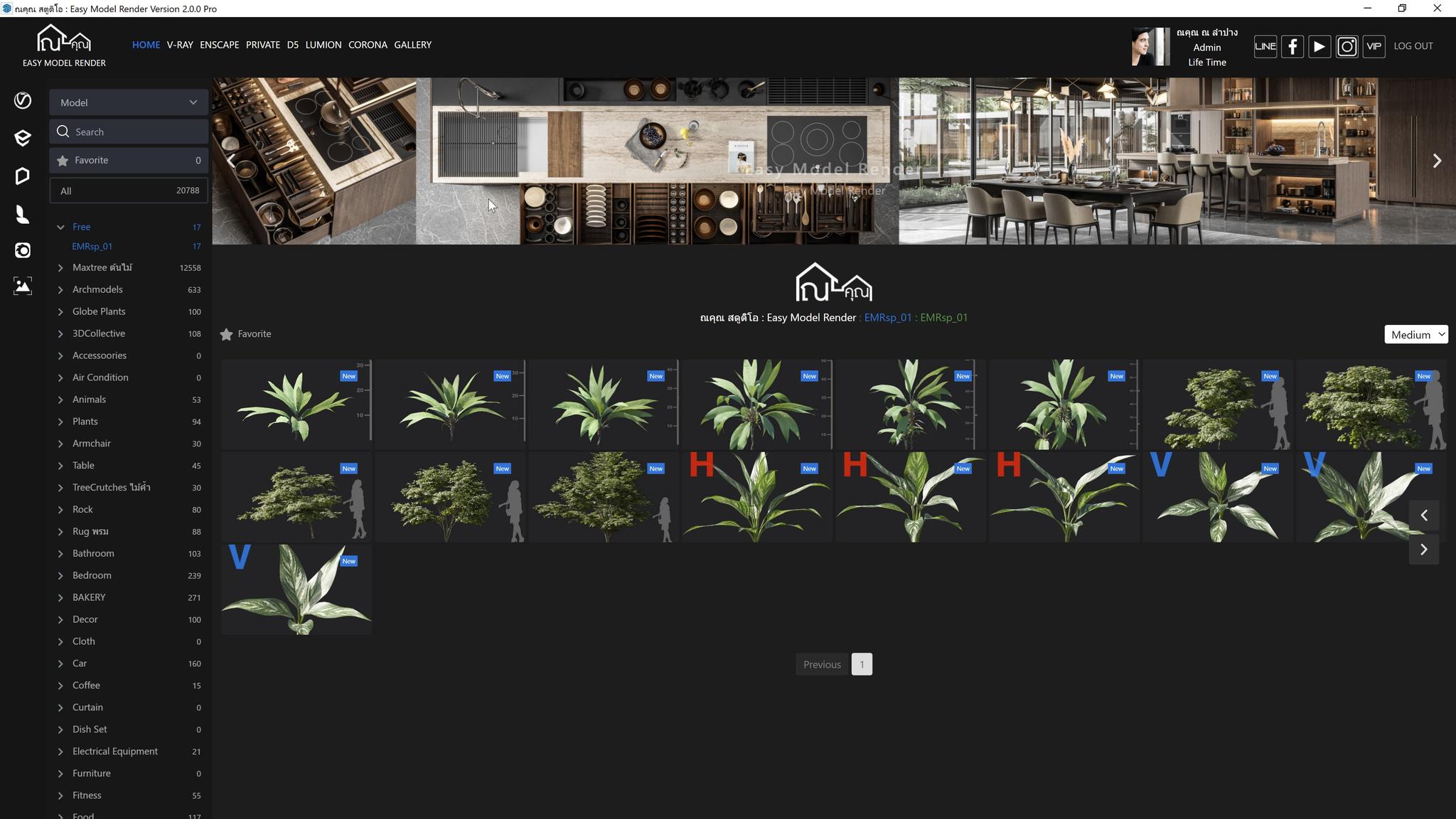Switch to the CORONA menu tab

point(368,45)
